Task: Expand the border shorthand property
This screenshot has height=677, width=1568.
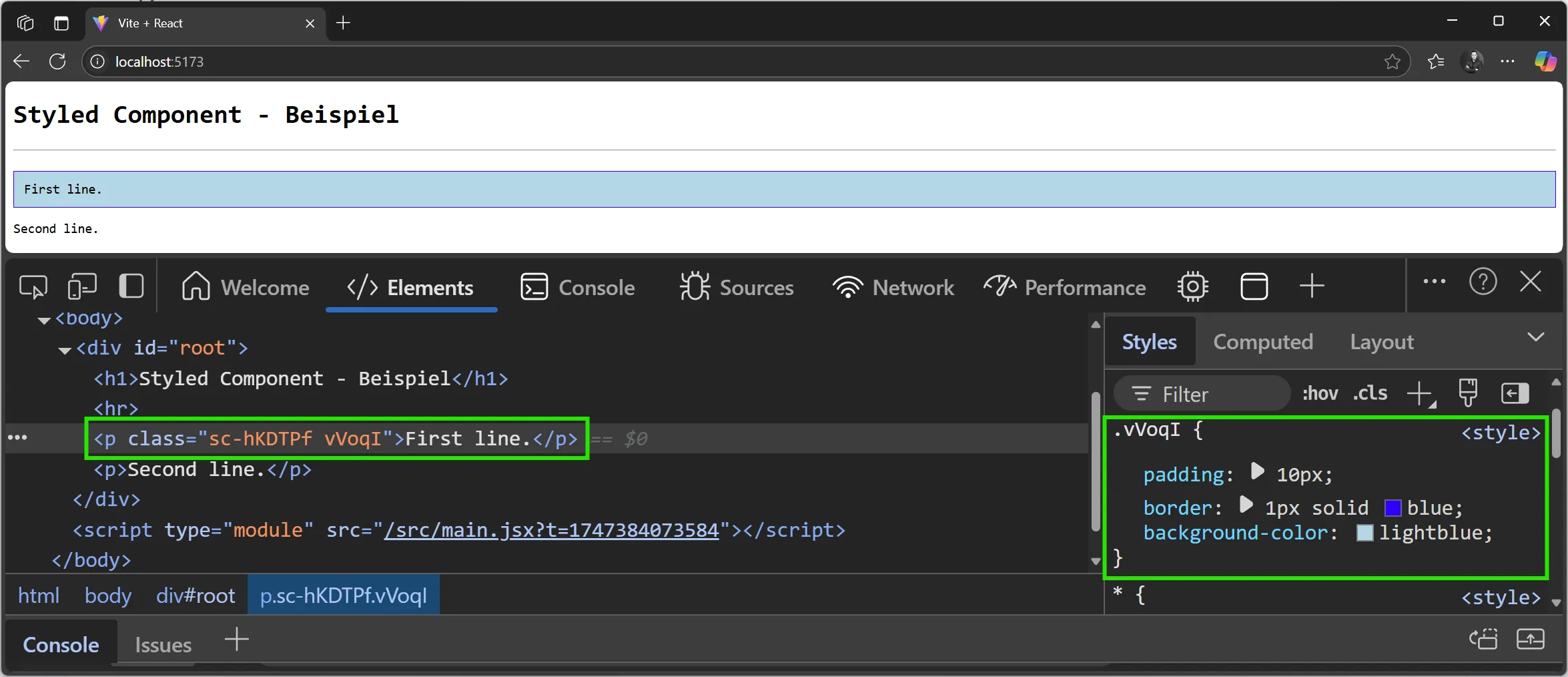Action: [x=1245, y=504]
